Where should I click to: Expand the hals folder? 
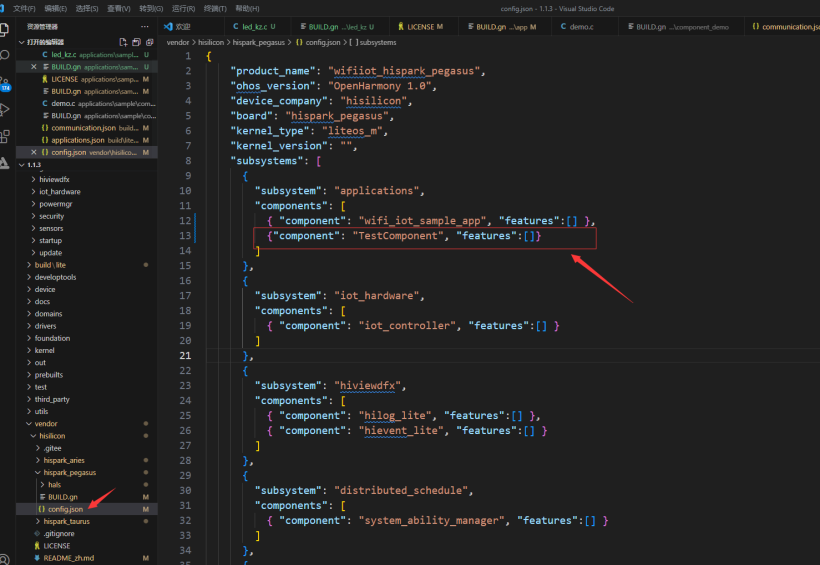[54, 484]
